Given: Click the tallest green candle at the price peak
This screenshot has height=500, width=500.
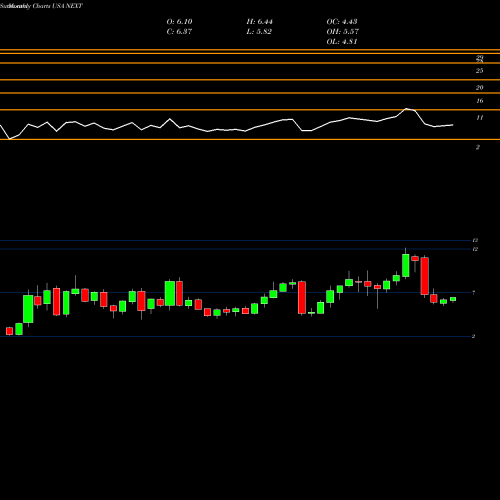Looking at the screenshot, I should pyautogui.click(x=406, y=265).
